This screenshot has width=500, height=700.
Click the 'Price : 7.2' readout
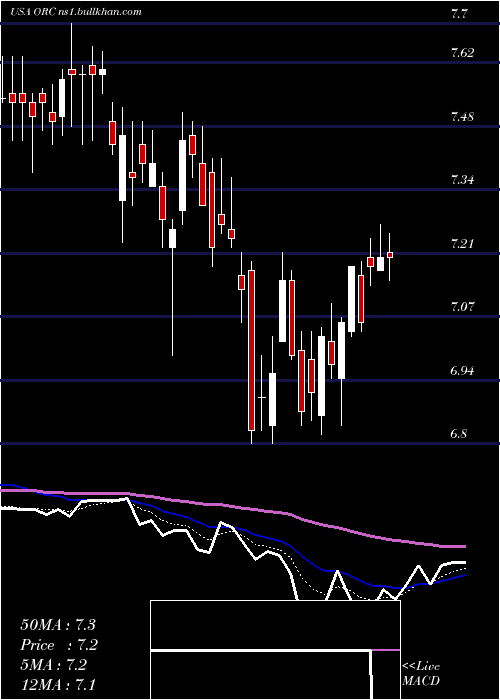pyautogui.click(x=59, y=645)
